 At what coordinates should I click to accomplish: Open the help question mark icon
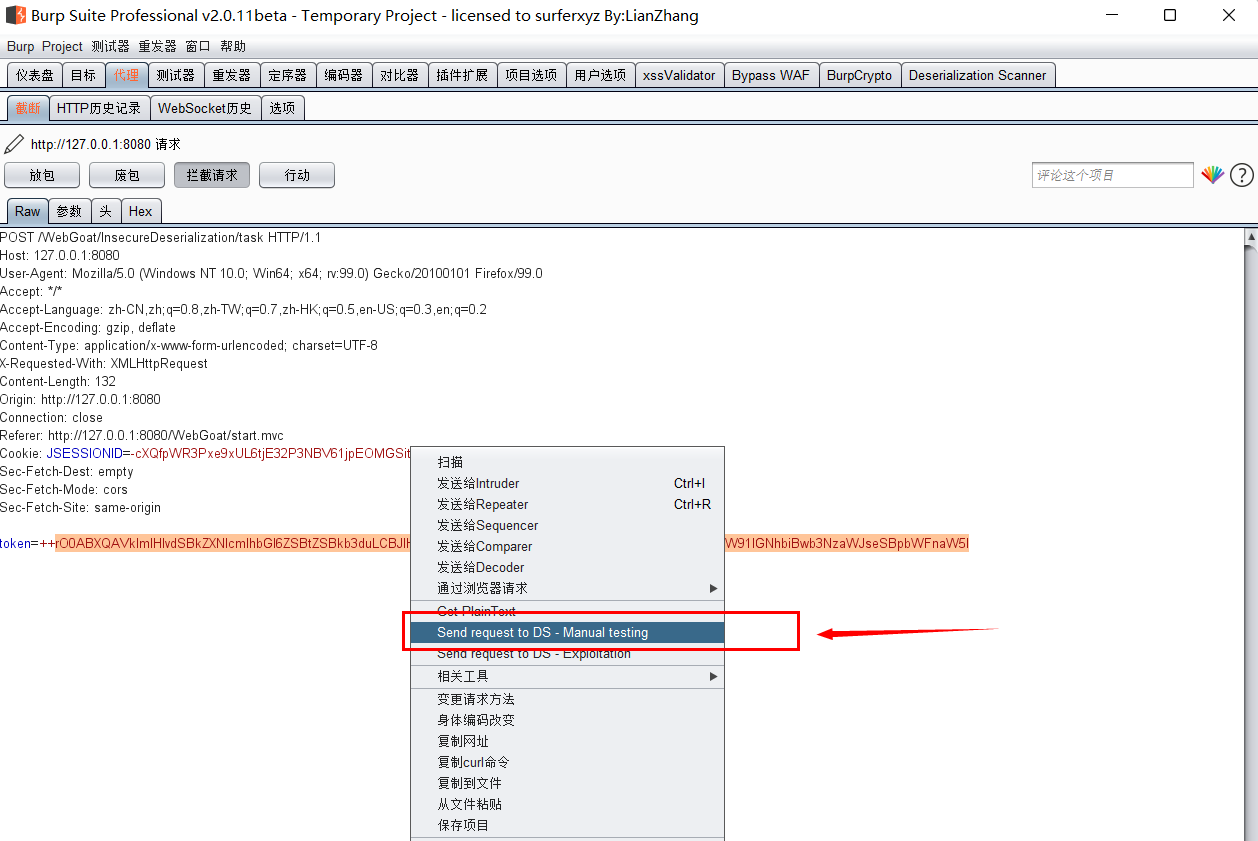[1241, 175]
